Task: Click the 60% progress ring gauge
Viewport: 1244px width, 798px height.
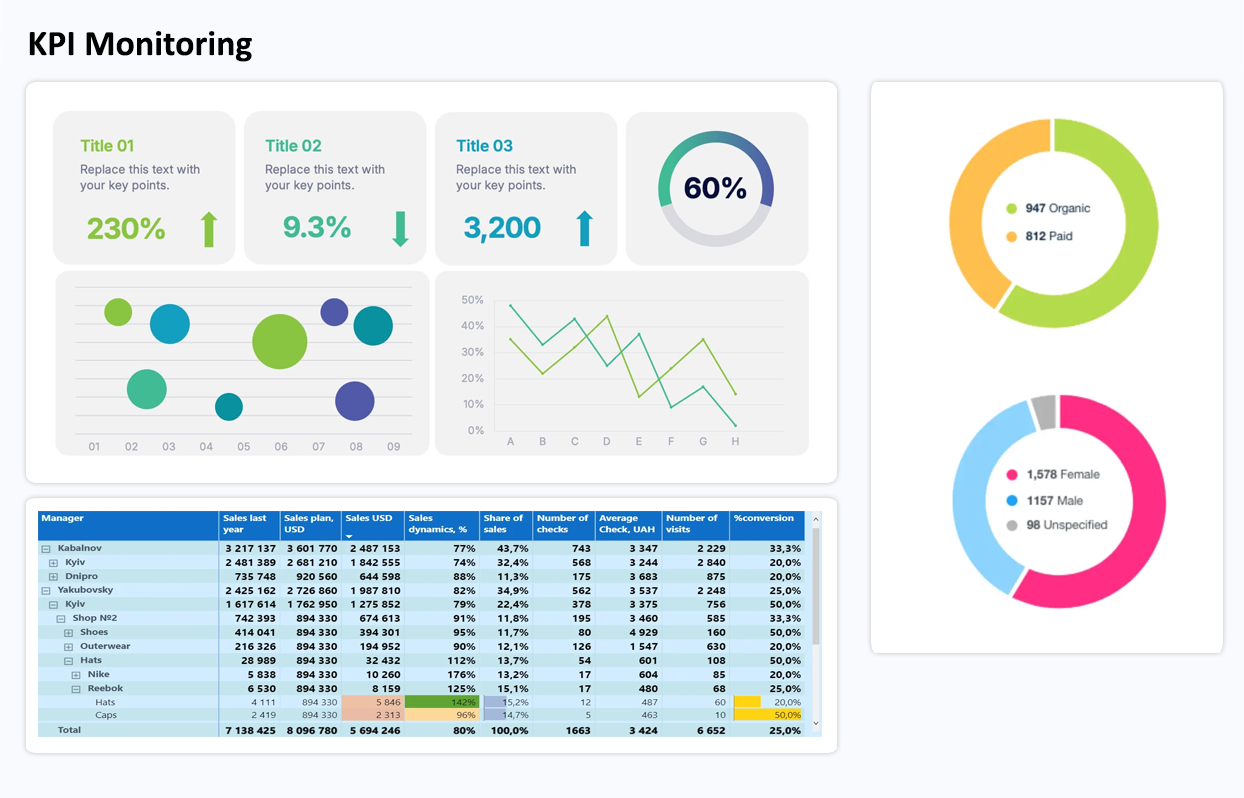Action: click(716, 188)
